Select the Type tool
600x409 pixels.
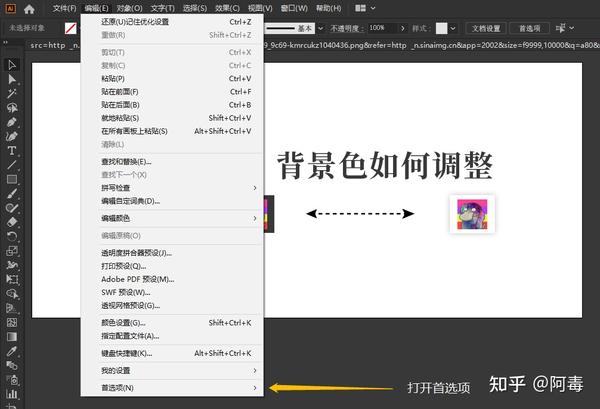coord(12,151)
